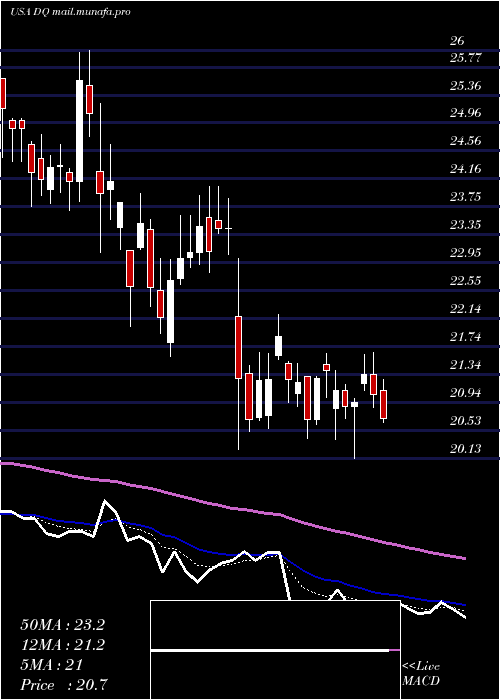Click the white MACD box outline
Screen dimensions: 500x700
coord(275,650)
